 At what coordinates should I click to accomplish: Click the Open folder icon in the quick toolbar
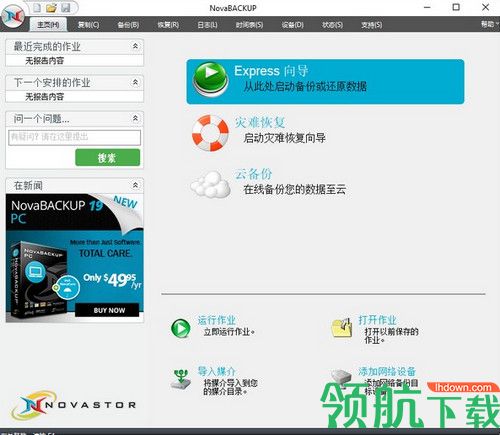(51, 8)
